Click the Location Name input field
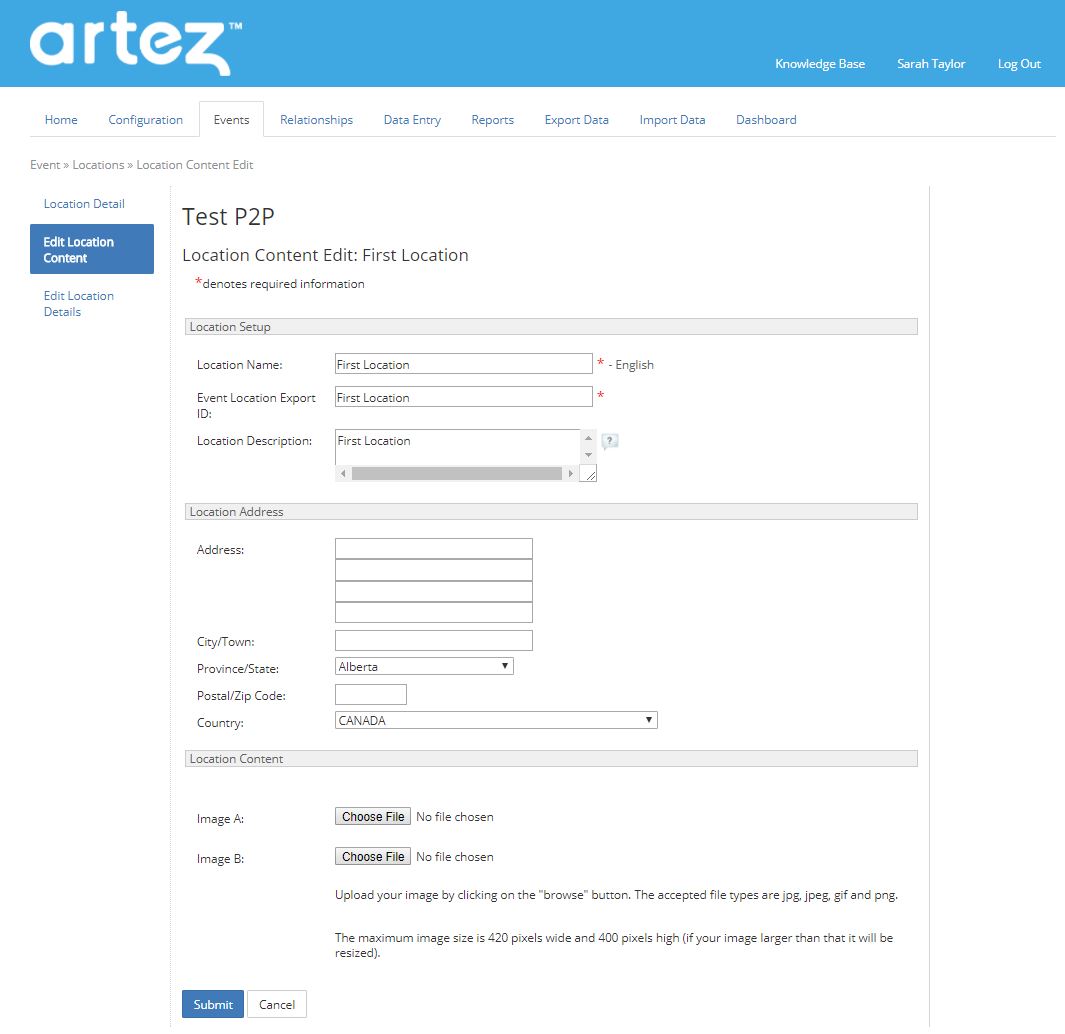Image resolution: width=1065 pixels, height=1034 pixels. [464, 363]
